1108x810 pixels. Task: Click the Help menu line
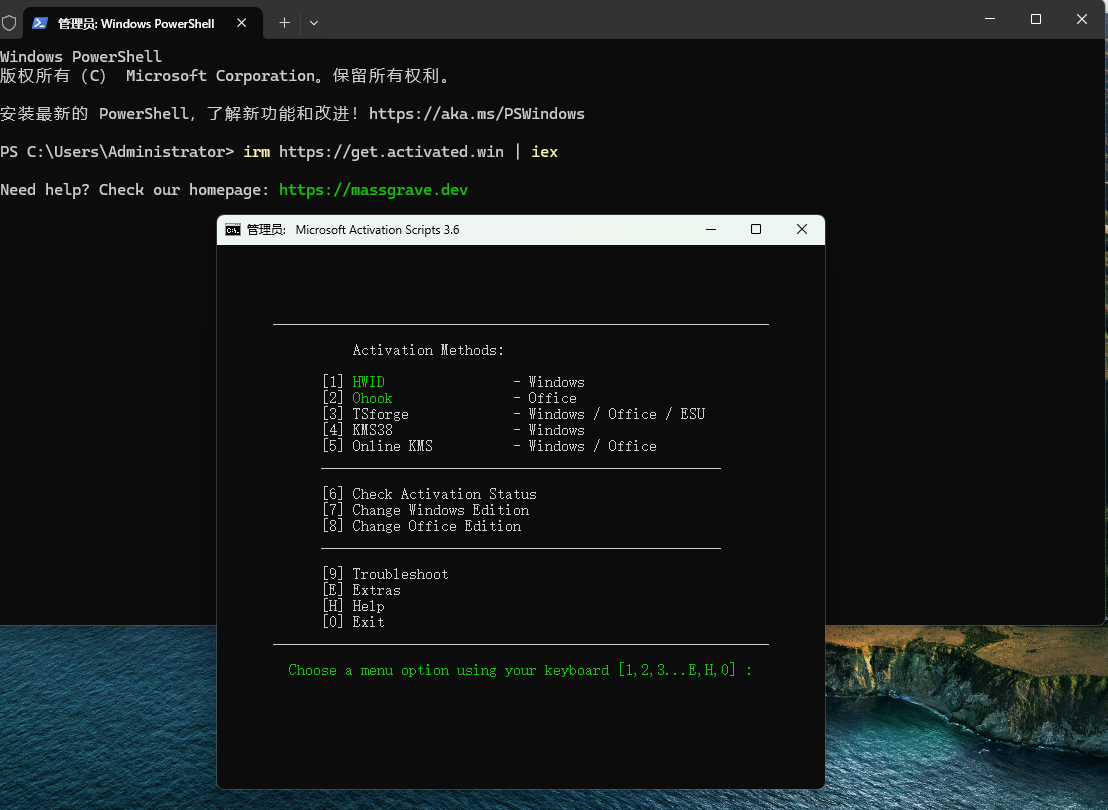pyautogui.click(x=353, y=606)
